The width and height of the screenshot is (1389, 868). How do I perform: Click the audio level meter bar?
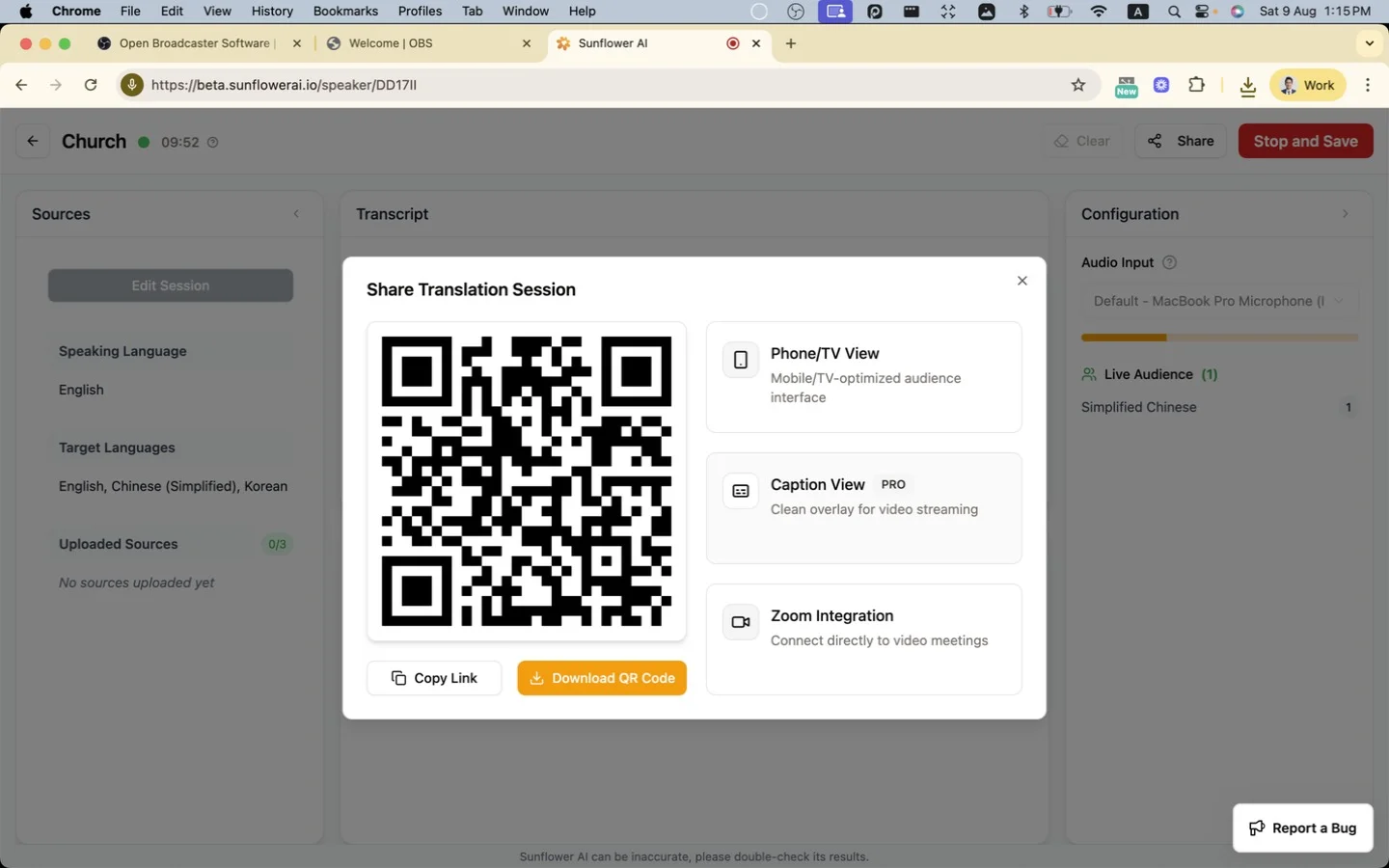tap(1219, 338)
